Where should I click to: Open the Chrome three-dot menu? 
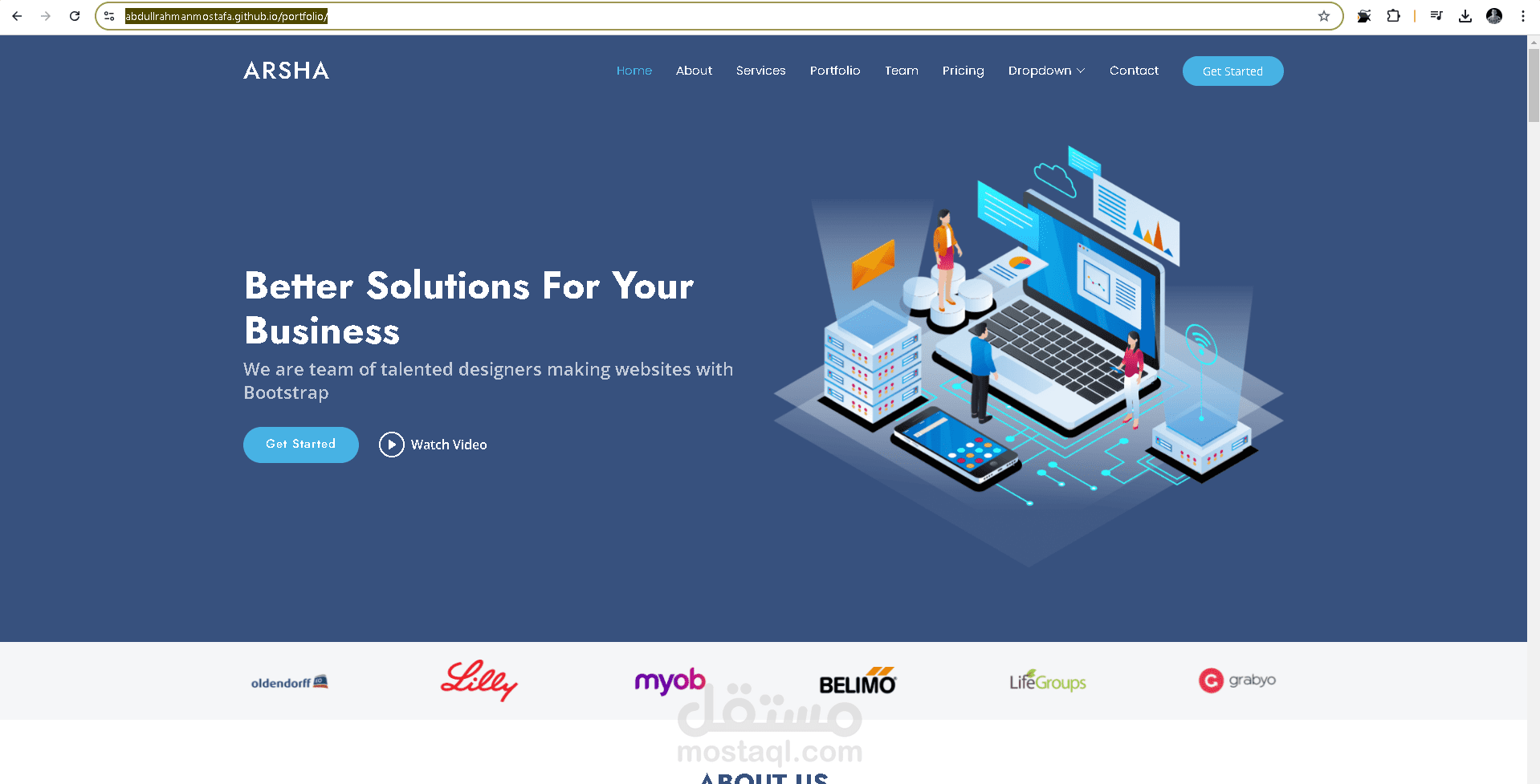coord(1523,16)
